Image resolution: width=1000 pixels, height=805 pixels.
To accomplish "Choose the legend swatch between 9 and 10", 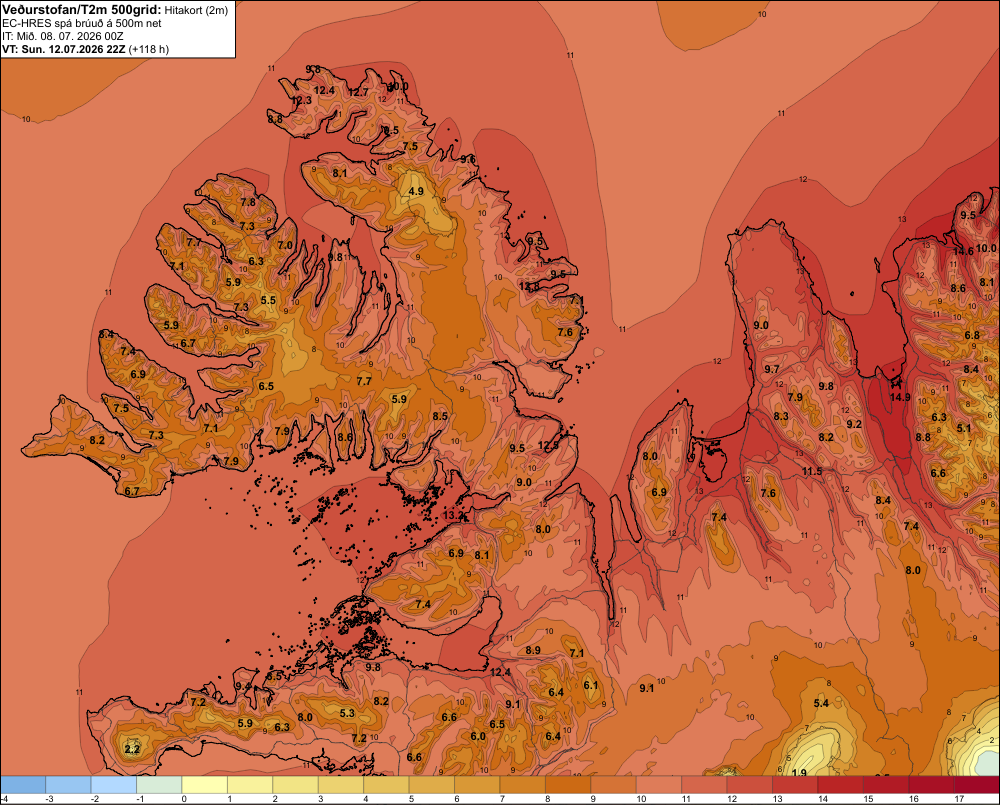I will point(614,785).
